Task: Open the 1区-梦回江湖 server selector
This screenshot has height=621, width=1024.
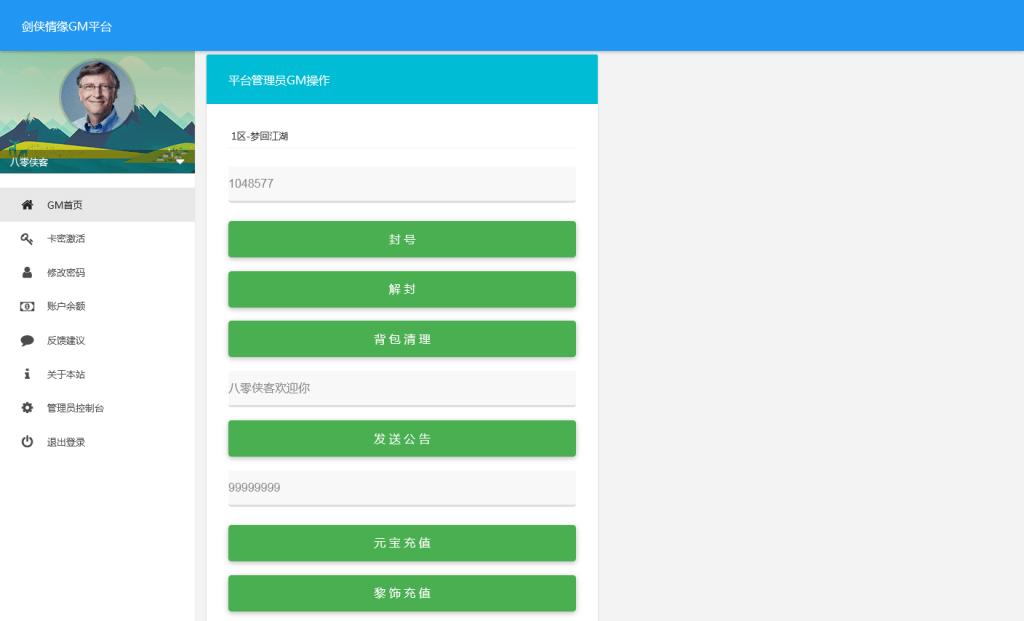Action: click(x=401, y=133)
